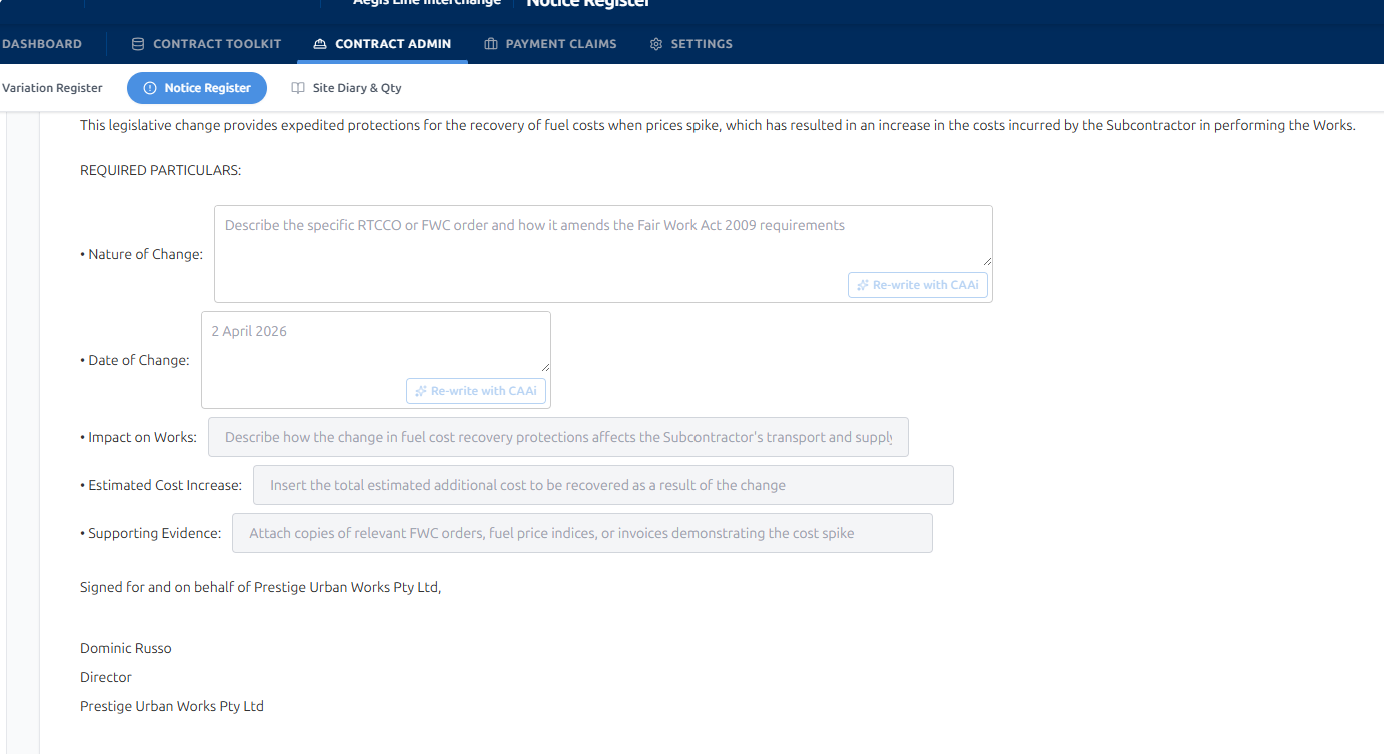Viewport: 1384px width, 754px height.
Task: Click the '• Date of Change:' label
Action: click(x=135, y=360)
